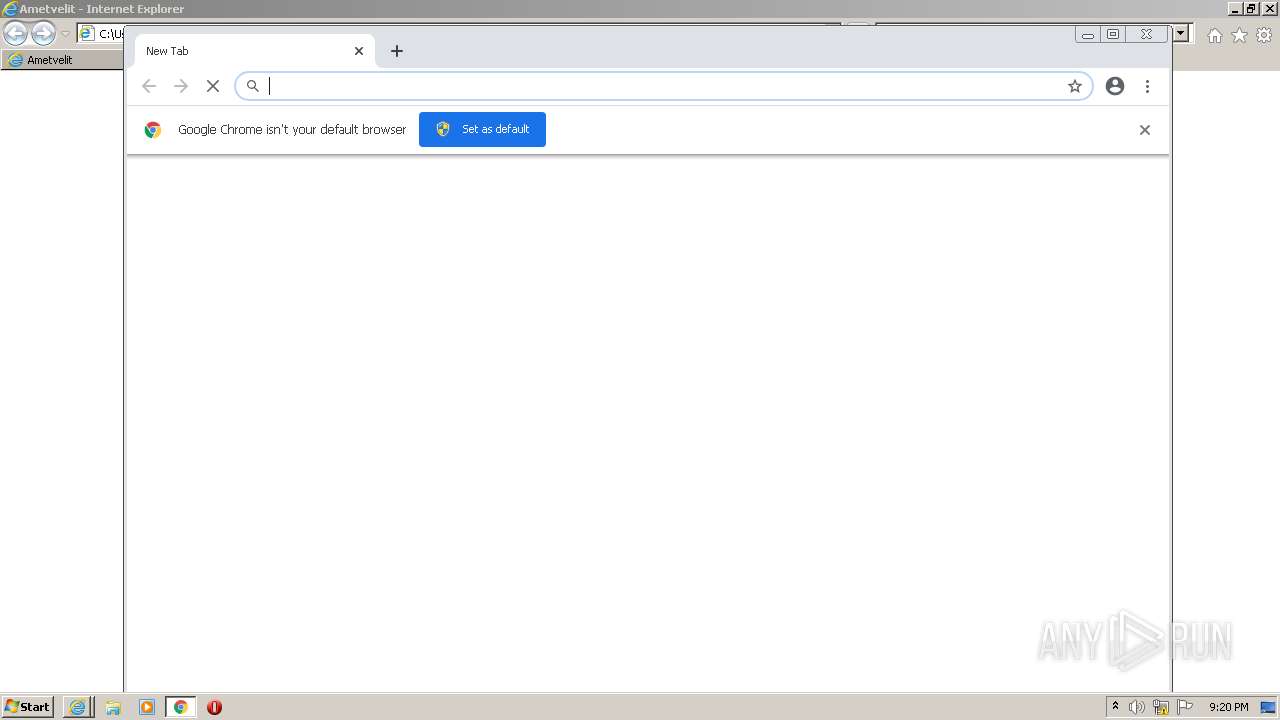Show hidden system tray icons

click(1115, 707)
